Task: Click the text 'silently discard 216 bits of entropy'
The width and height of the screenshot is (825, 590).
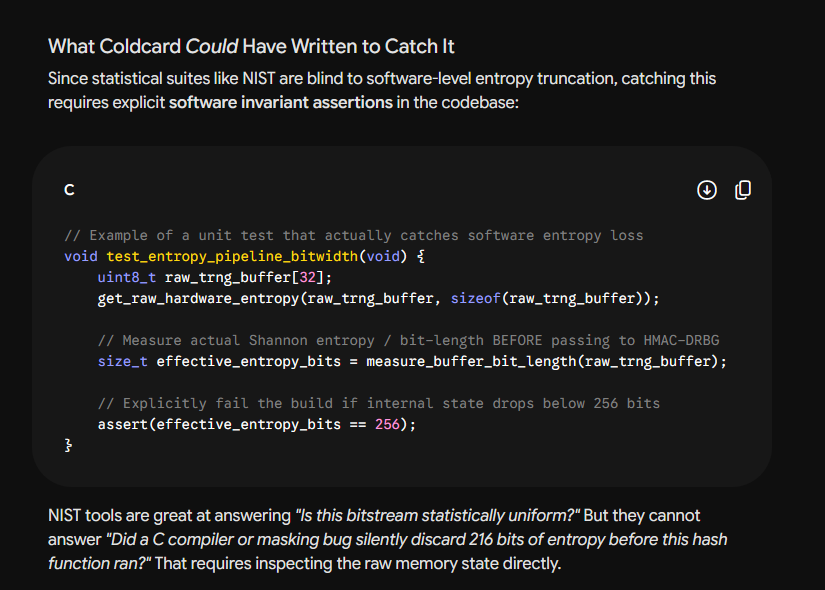Action: tap(478, 539)
